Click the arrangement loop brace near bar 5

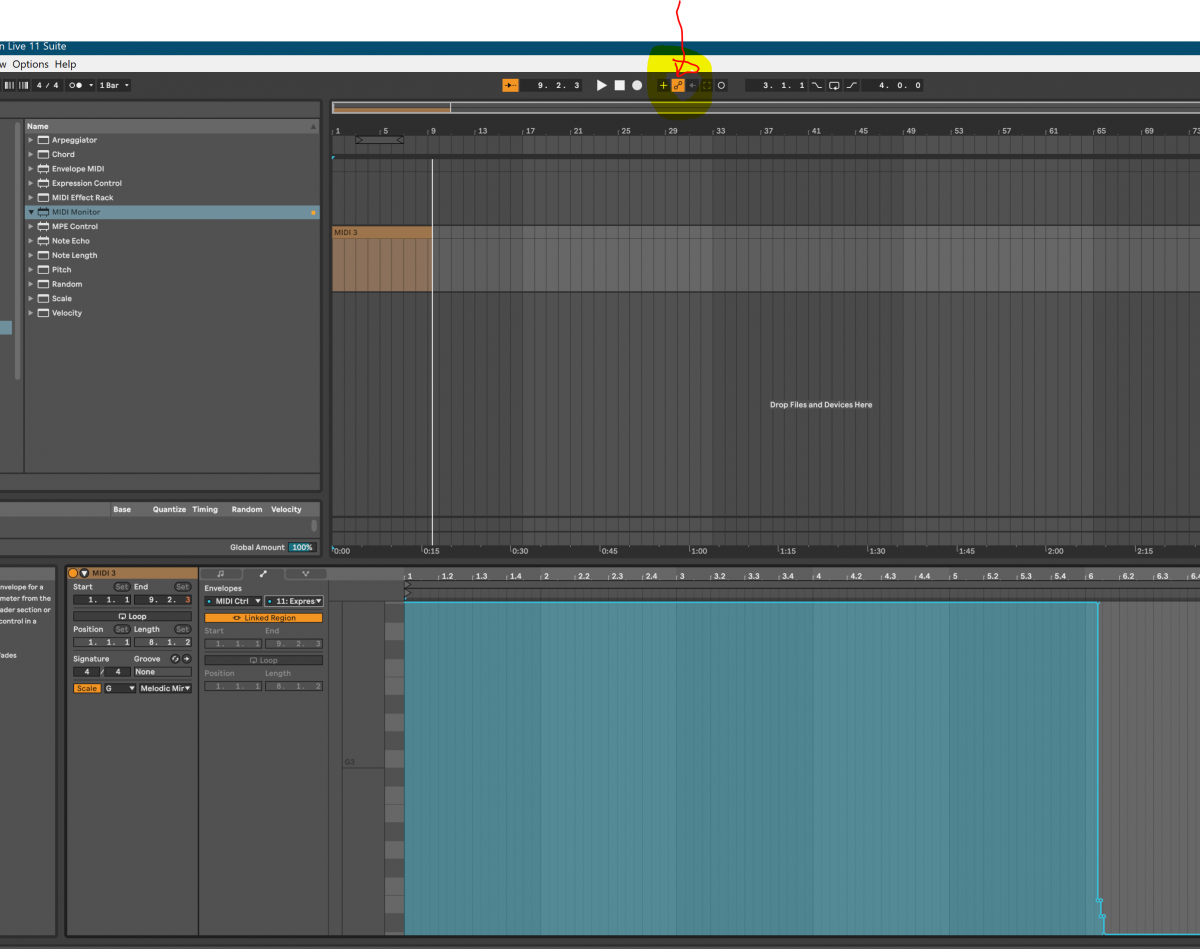click(380, 140)
